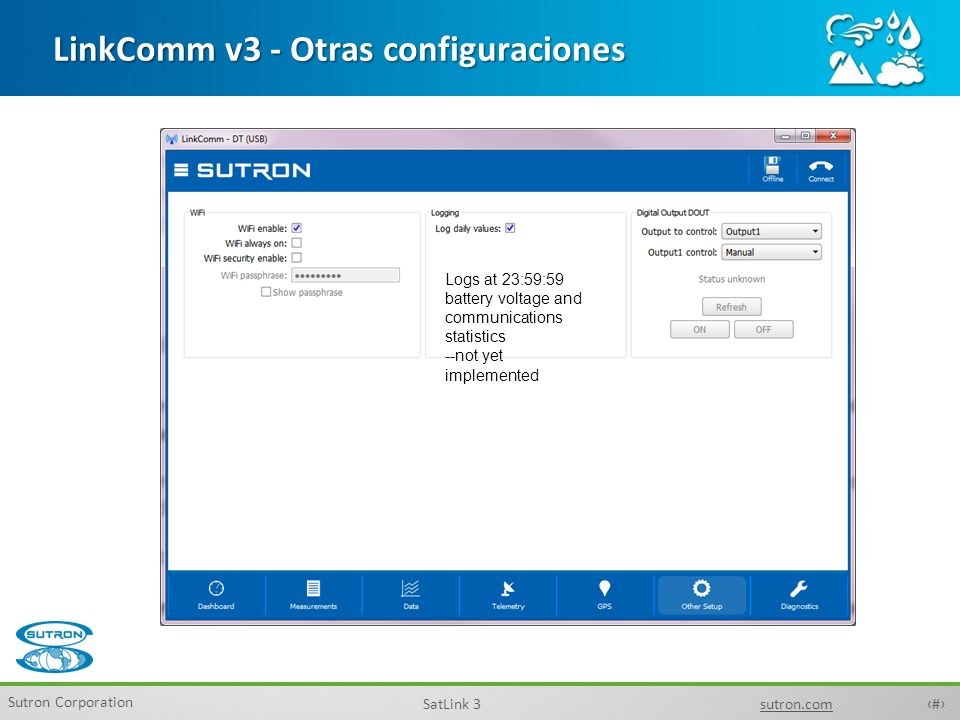Click the OFF button
Image resolution: width=960 pixels, height=720 pixels.
(763, 329)
